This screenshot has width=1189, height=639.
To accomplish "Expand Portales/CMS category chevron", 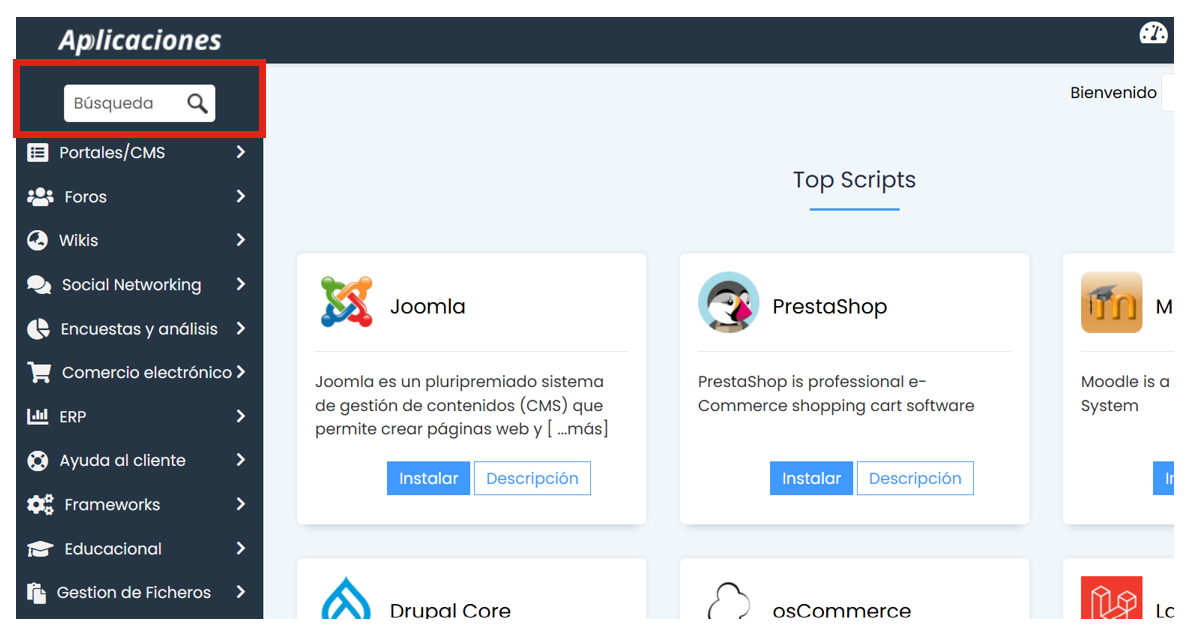I will (240, 152).
